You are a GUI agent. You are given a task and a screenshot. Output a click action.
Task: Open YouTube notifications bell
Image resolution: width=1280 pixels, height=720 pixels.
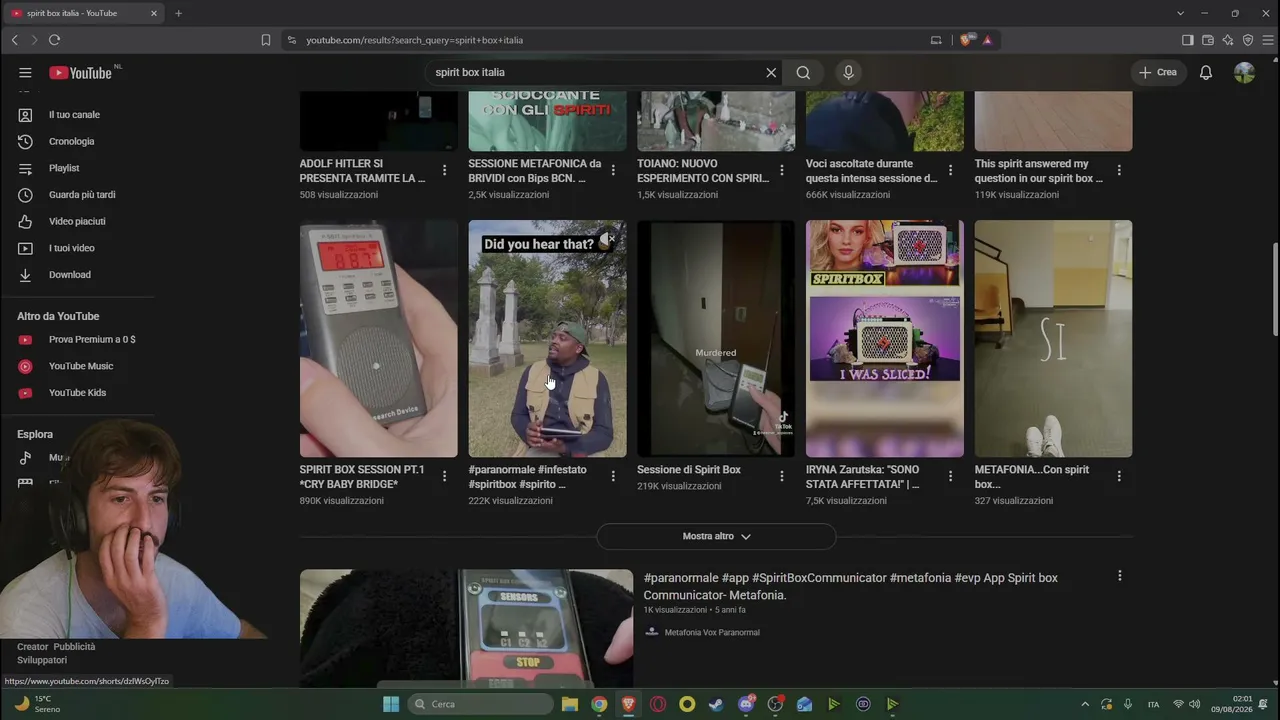click(1206, 72)
